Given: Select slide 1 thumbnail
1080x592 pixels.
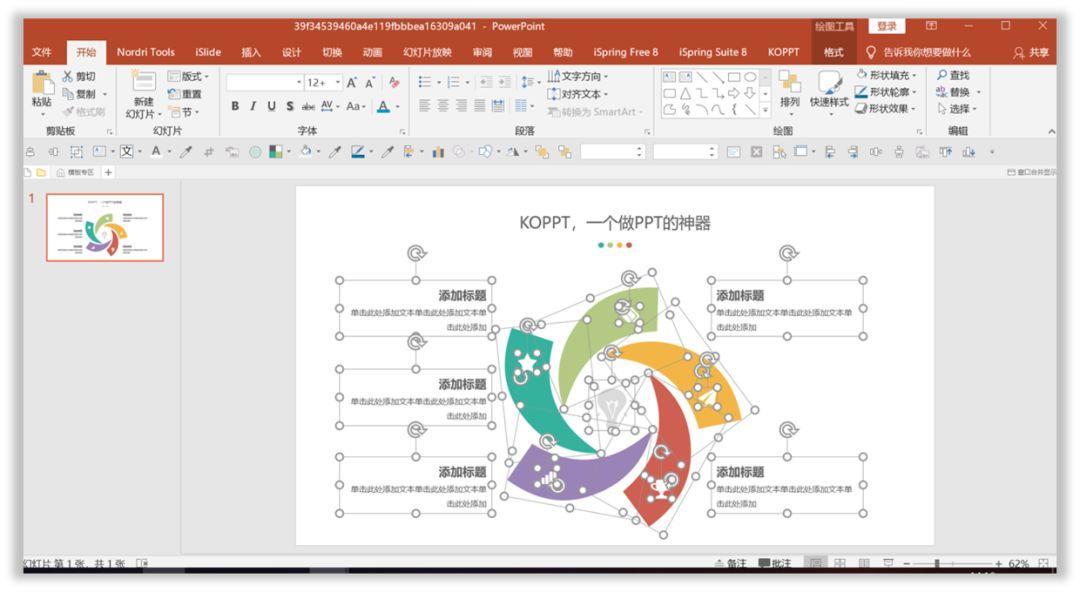Looking at the screenshot, I should pyautogui.click(x=105, y=227).
